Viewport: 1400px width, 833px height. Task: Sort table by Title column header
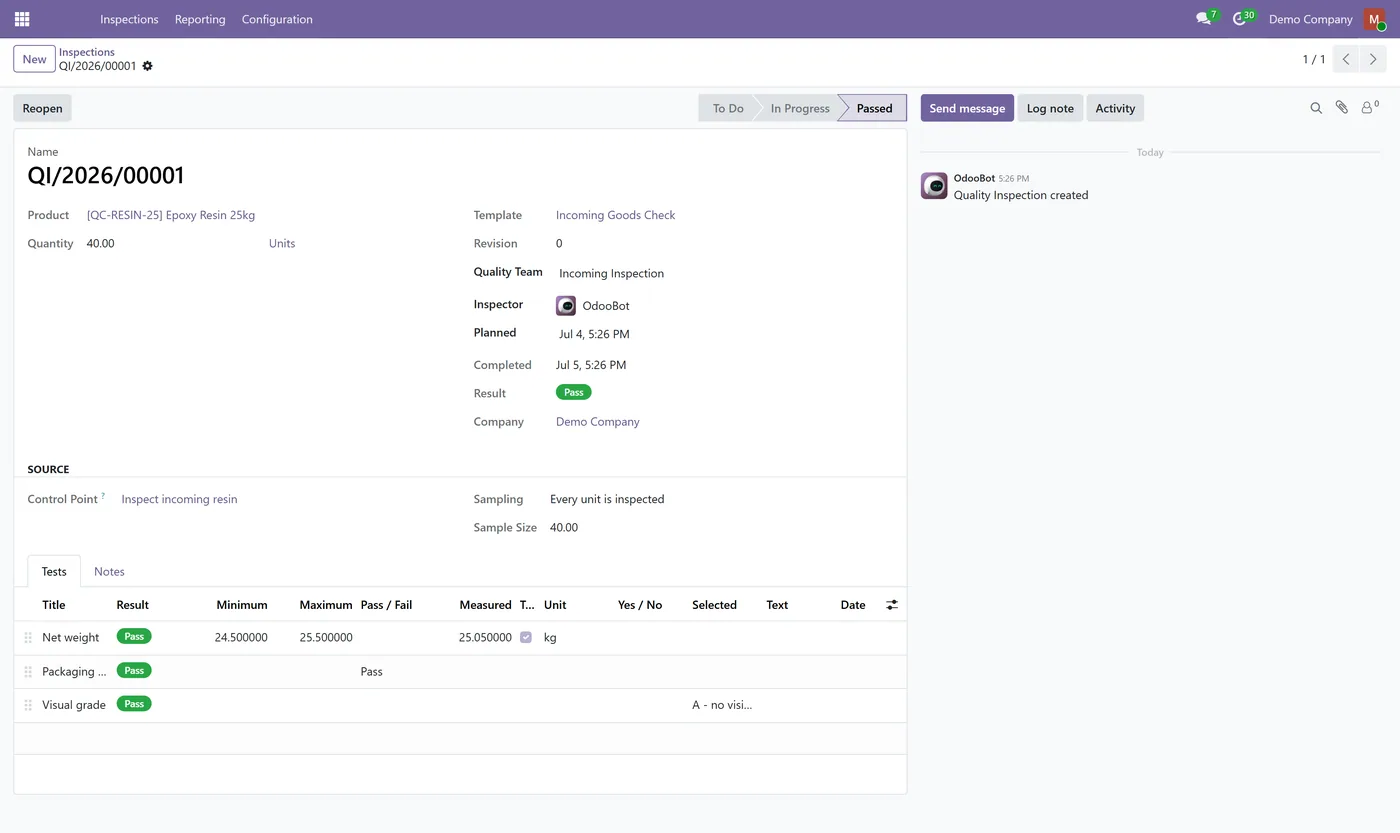[54, 605]
